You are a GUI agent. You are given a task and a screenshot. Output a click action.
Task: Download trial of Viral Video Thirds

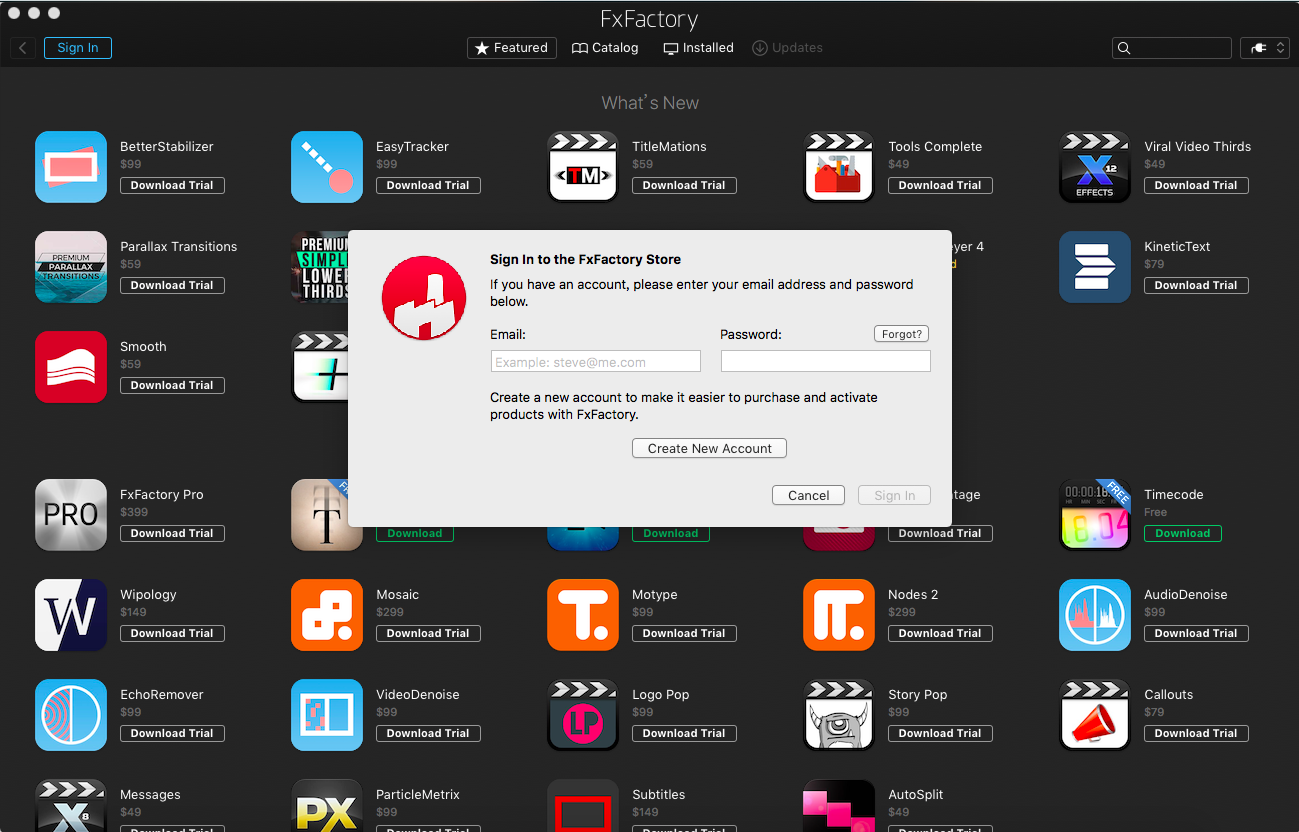pyautogui.click(x=1196, y=185)
